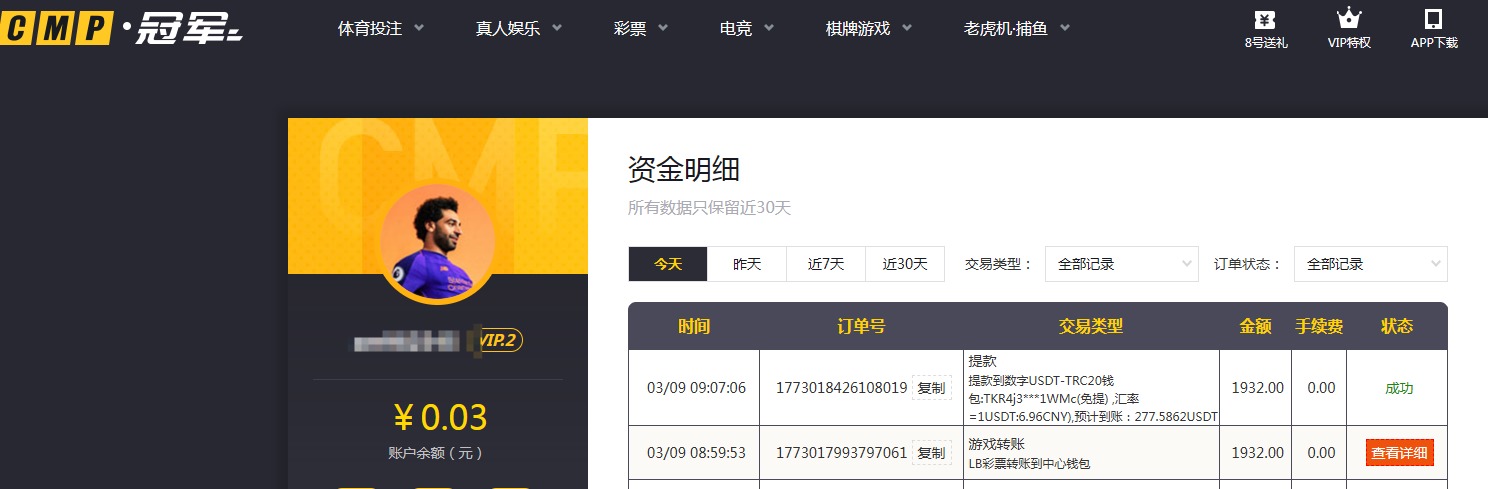Expand the 老虎机·捕鱼 menu
This screenshot has width=1488, height=489.
click(1017, 28)
